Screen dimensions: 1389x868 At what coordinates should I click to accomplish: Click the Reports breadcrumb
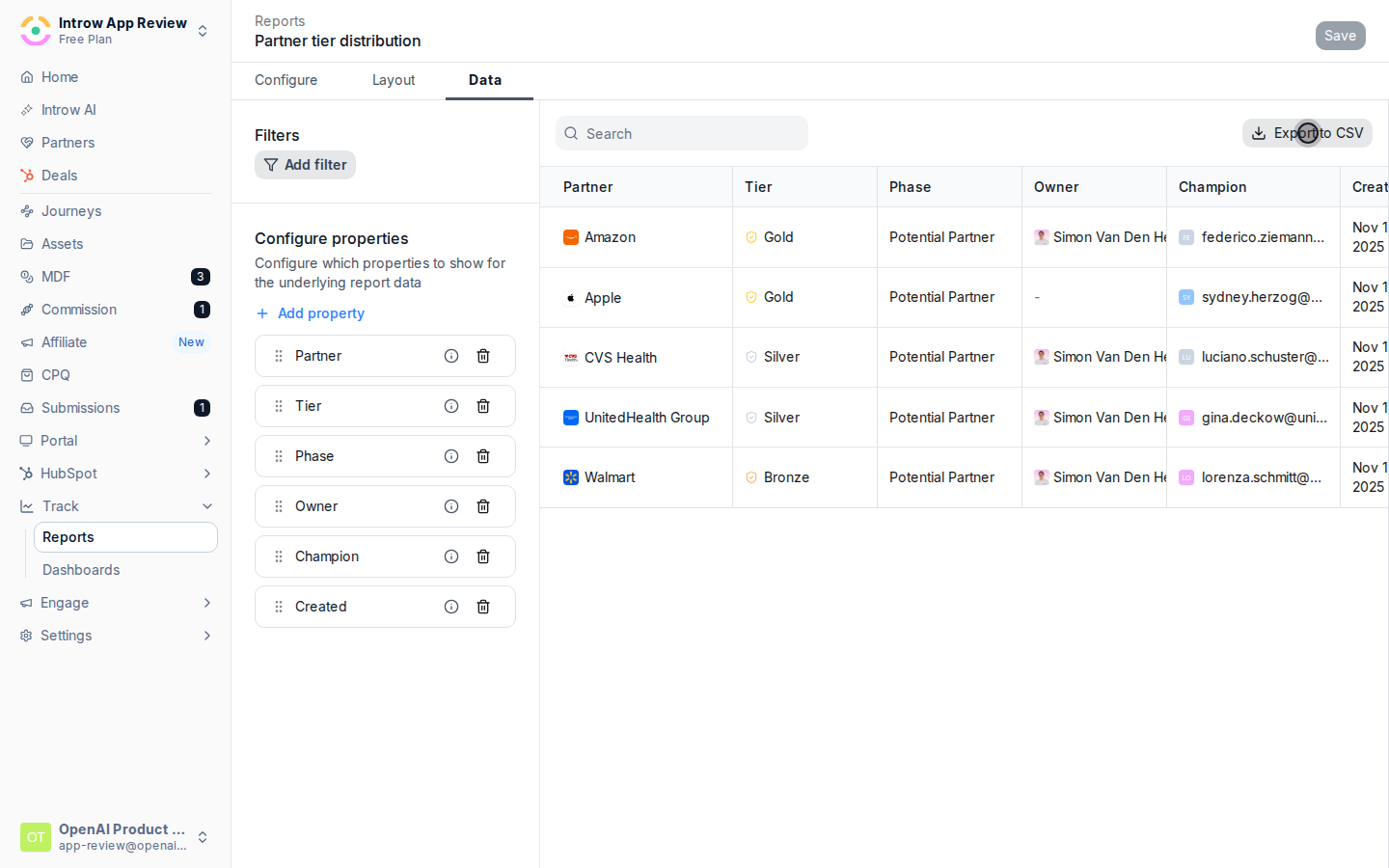(x=280, y=21)
